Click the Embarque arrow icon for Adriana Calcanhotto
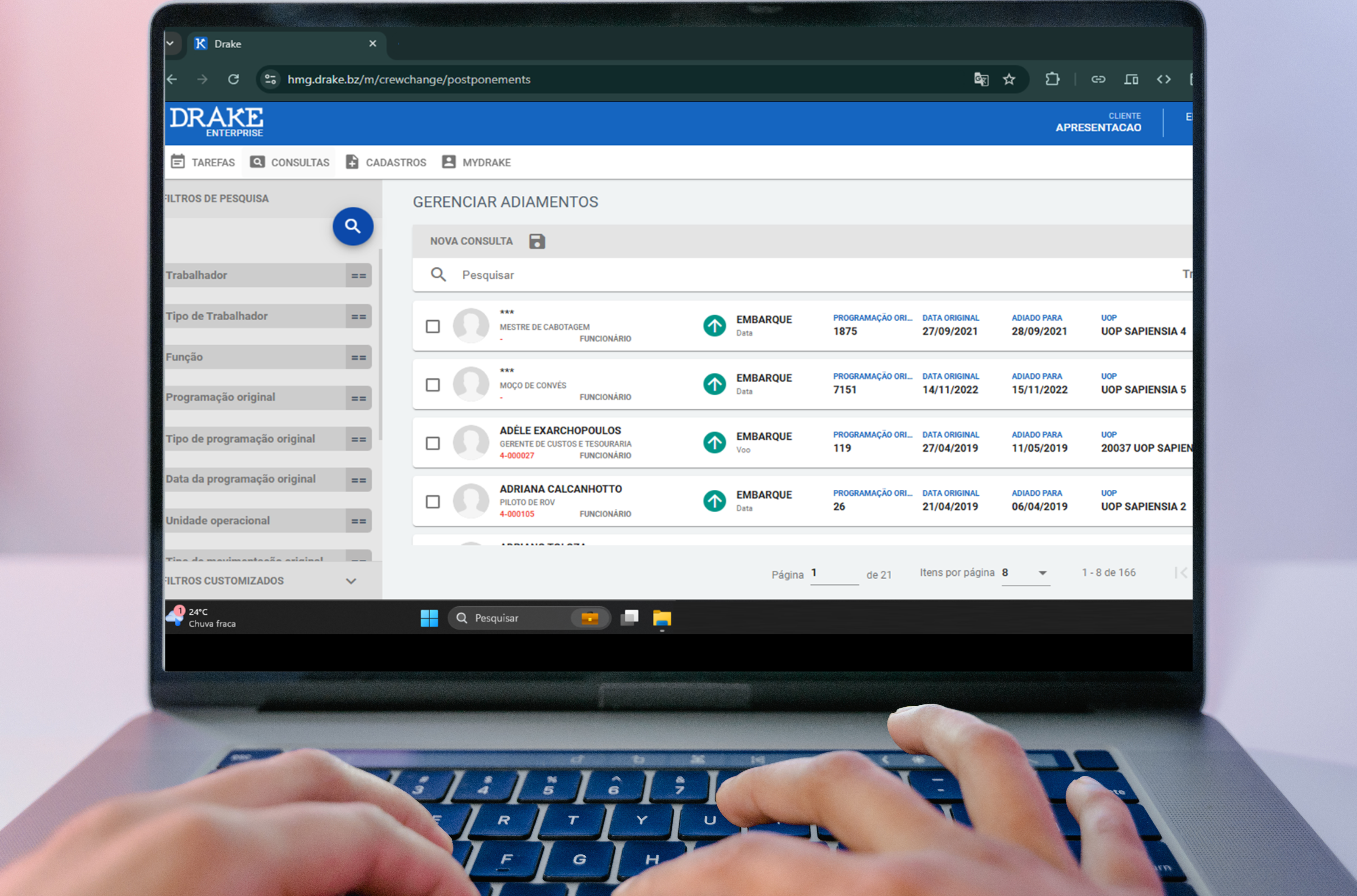This screenshot has width=1357, height=896. pos(714,501)
